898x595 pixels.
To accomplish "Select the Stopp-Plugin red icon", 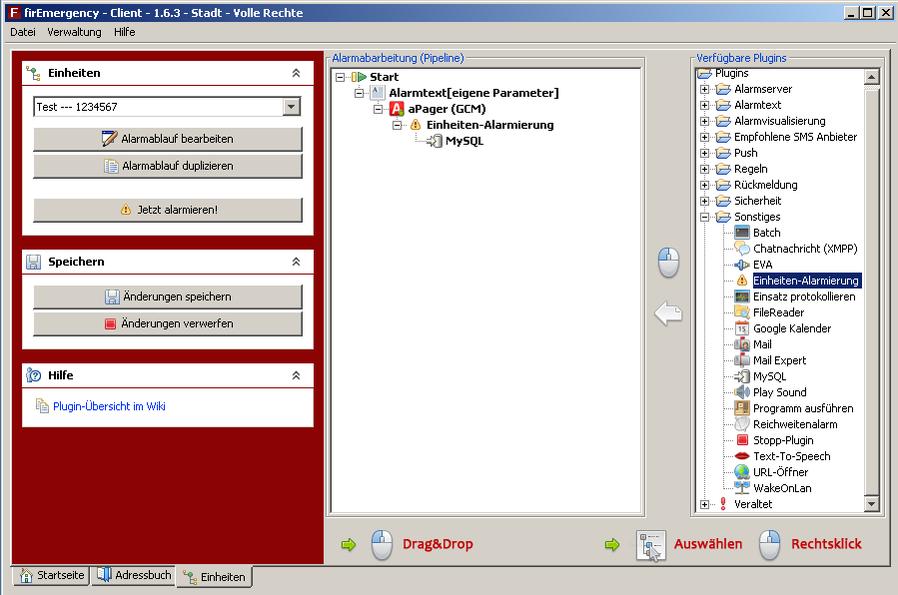I will pos(742,441).
